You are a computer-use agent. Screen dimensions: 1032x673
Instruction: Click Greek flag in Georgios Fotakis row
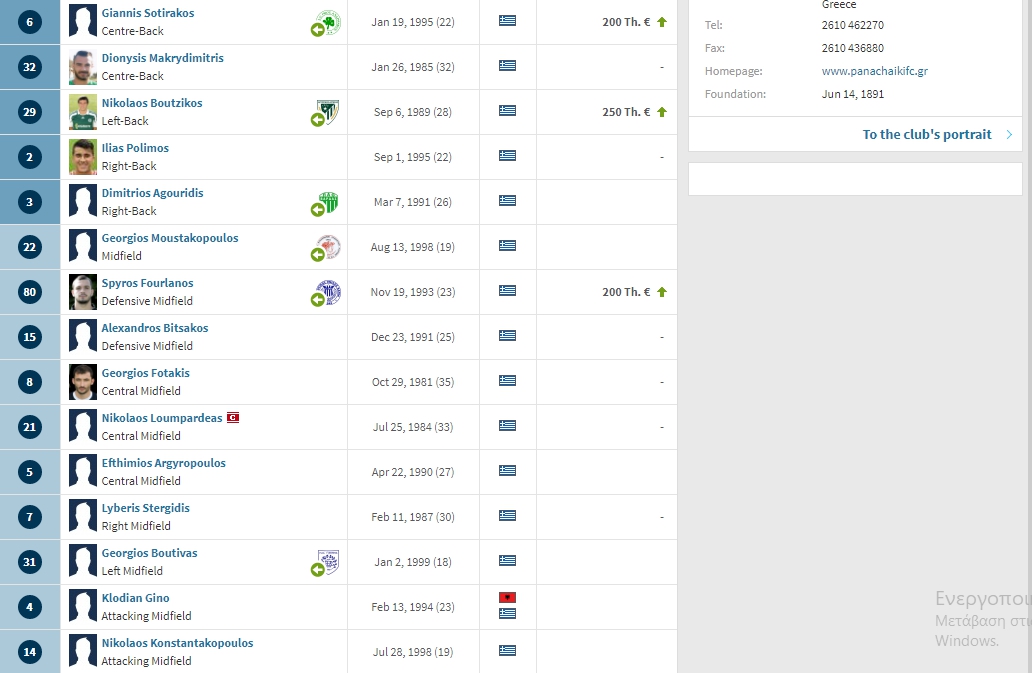click(x=508, y=381)
